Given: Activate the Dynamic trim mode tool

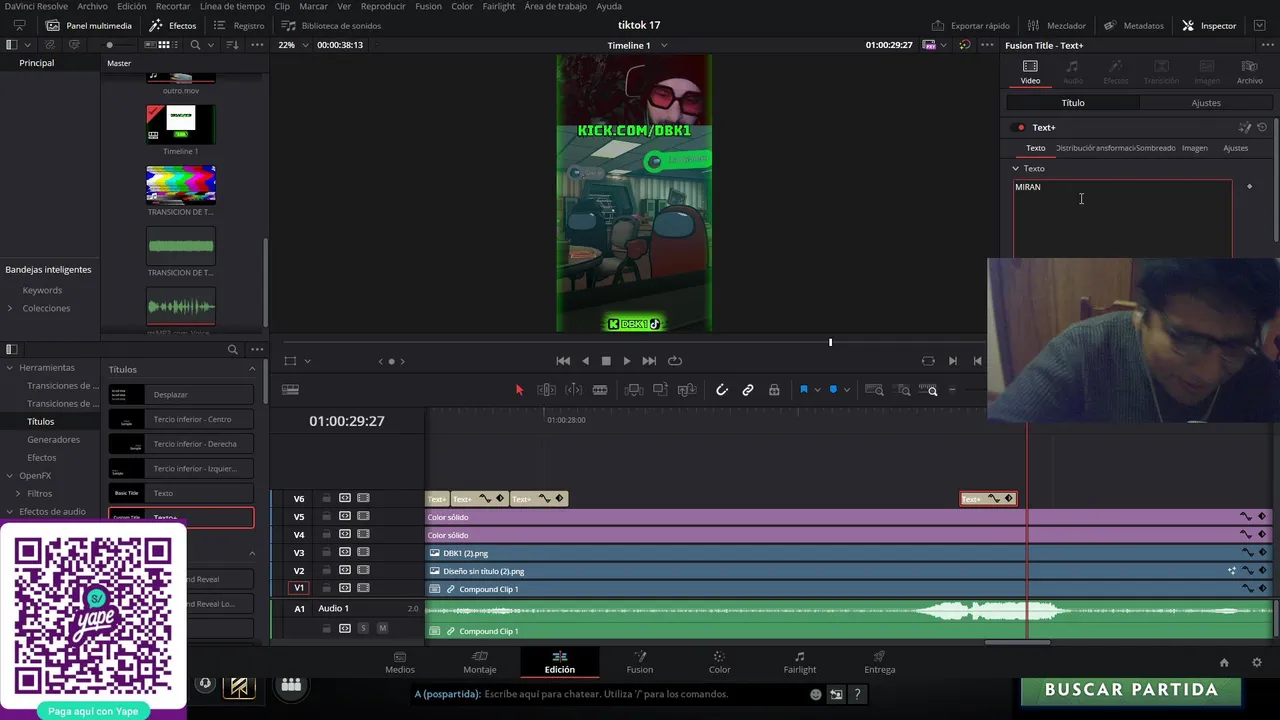Looking at the screenshot, I should (573, 390).
